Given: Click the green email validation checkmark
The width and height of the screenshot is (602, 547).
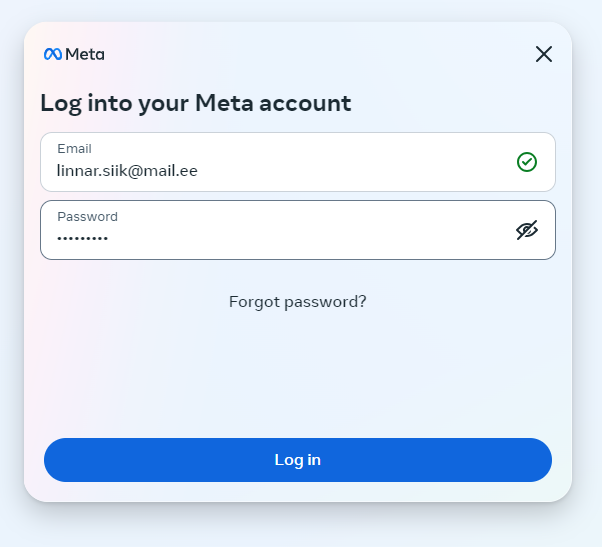Looking at the screenshot, I should 527,162.
